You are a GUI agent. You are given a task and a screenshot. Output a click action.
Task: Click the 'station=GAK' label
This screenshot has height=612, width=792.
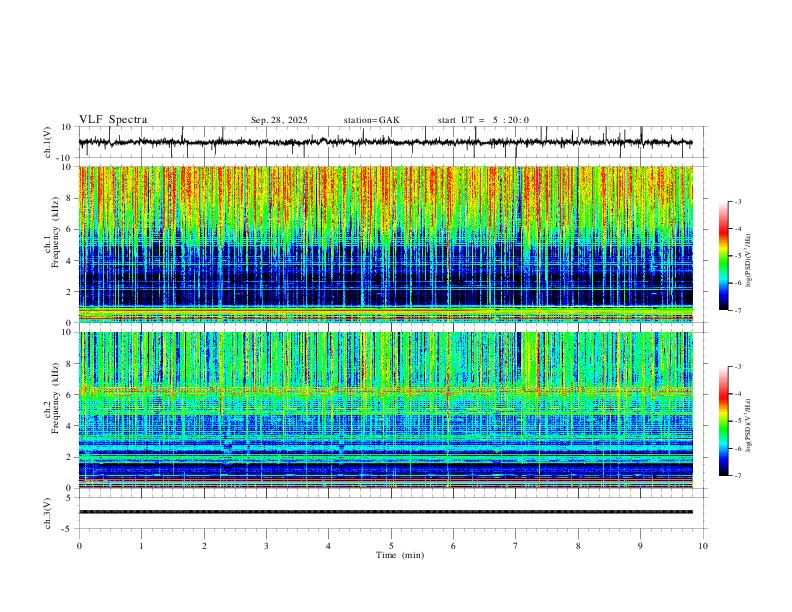(x=371, y=120)
